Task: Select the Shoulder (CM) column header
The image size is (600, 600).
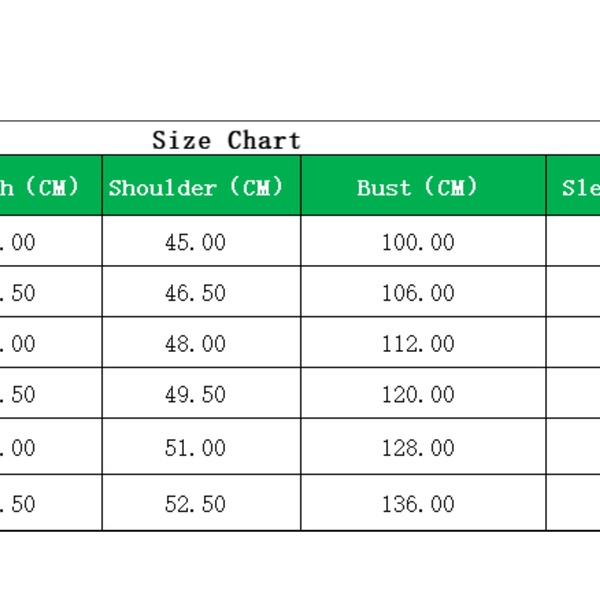Action: point(196,187)
